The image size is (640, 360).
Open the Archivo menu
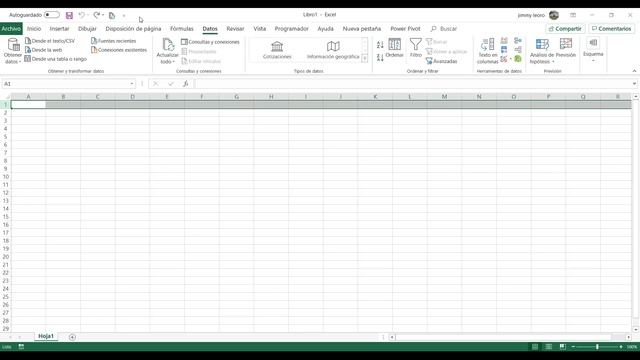[11, 29]
